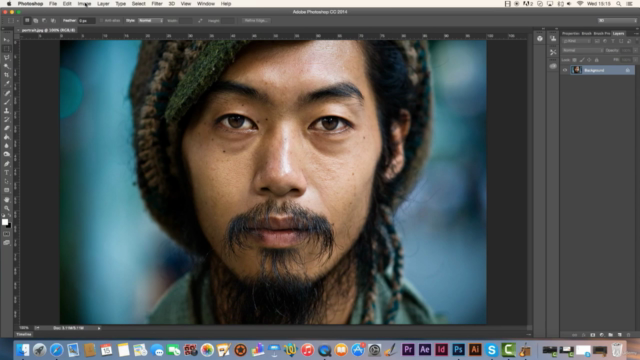Screen dimensions: 640x360
Task: Click the Refine Edge button
Action: [x=255, y=20]
